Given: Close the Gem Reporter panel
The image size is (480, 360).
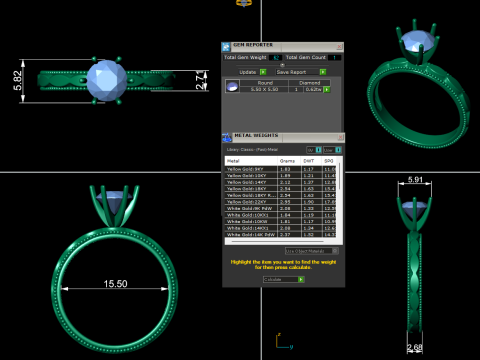Looking at the screenshot, I should pyautogui.click(x=339, y=46).
